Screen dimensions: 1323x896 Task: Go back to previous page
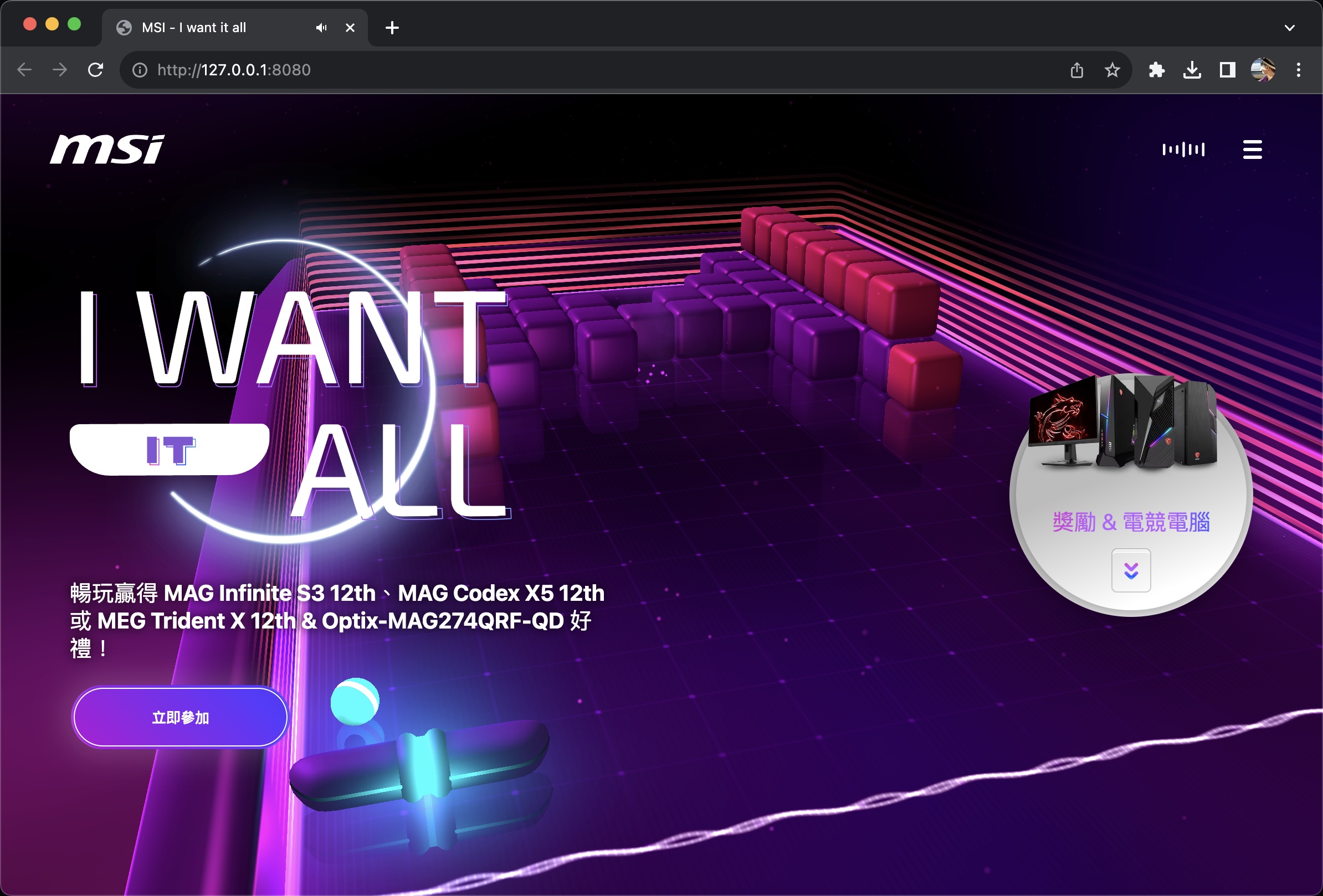pos(24,70)
